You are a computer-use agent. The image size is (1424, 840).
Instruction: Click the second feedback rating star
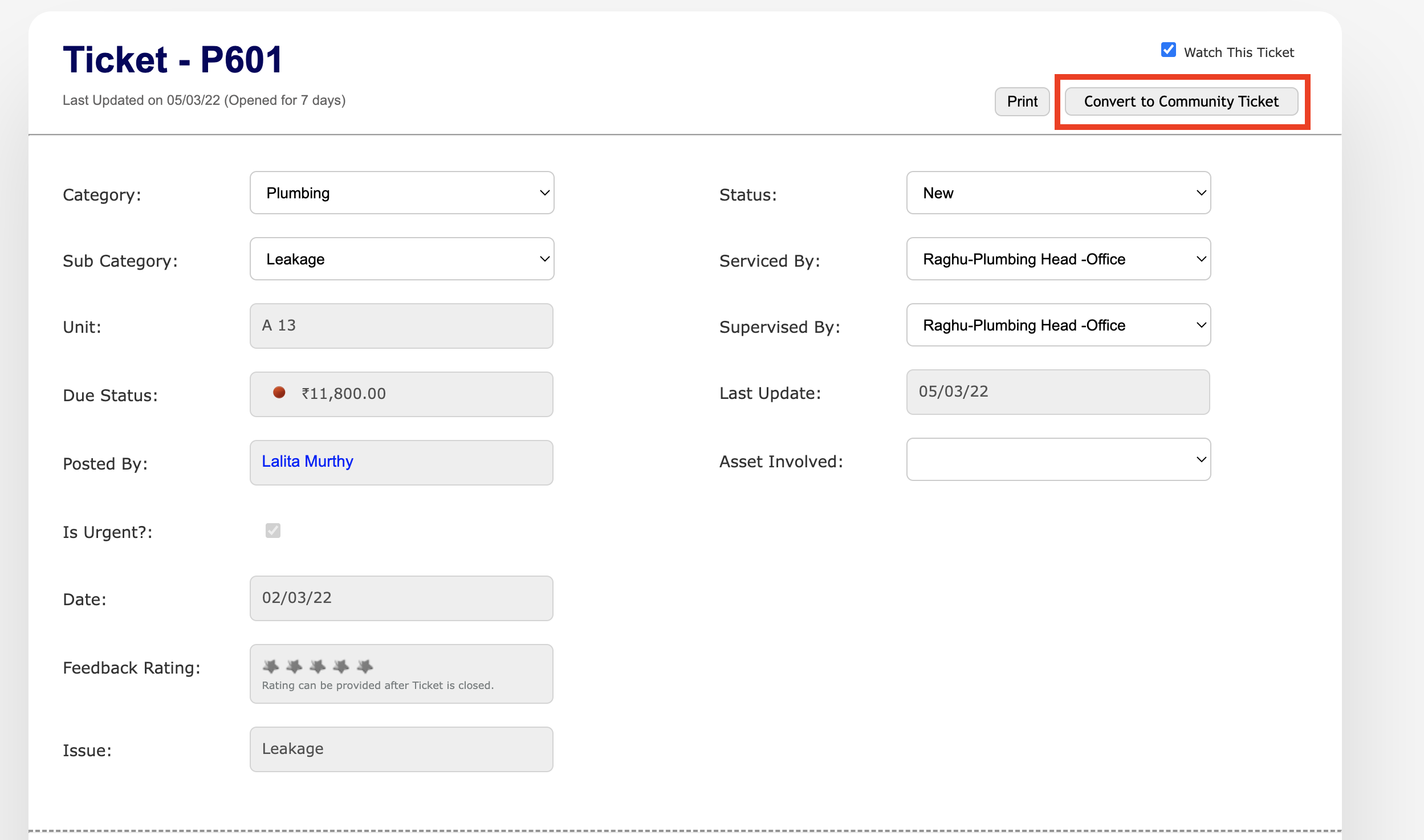tap(294, 666)
